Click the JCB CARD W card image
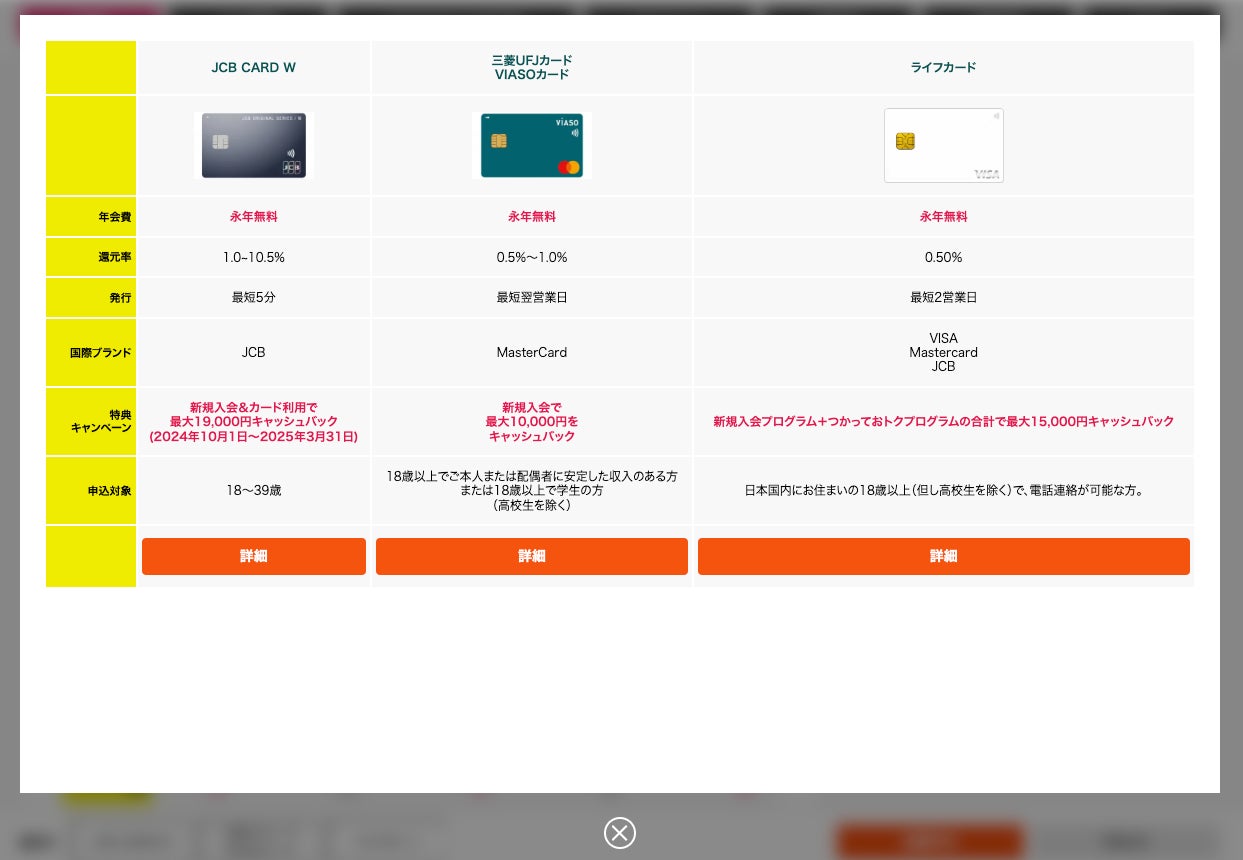 click(254, 145)
